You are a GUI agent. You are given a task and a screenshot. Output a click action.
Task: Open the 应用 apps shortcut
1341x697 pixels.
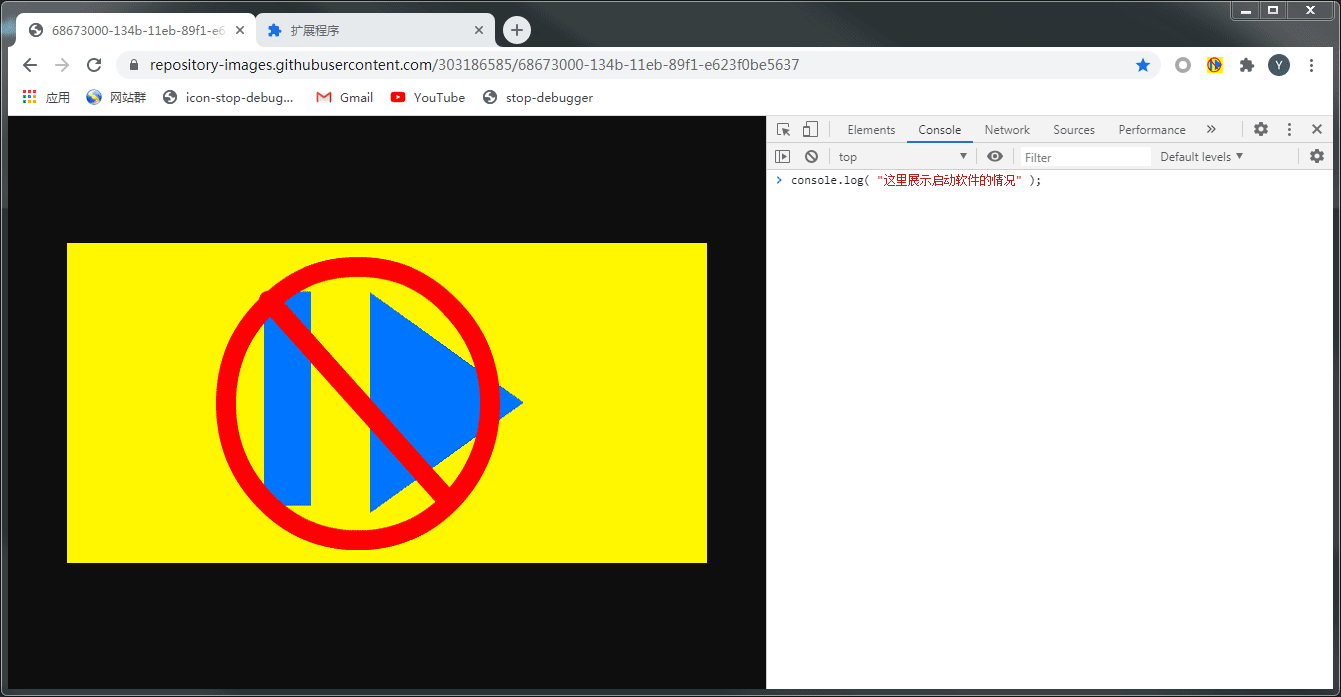click(x=46, y=97)
